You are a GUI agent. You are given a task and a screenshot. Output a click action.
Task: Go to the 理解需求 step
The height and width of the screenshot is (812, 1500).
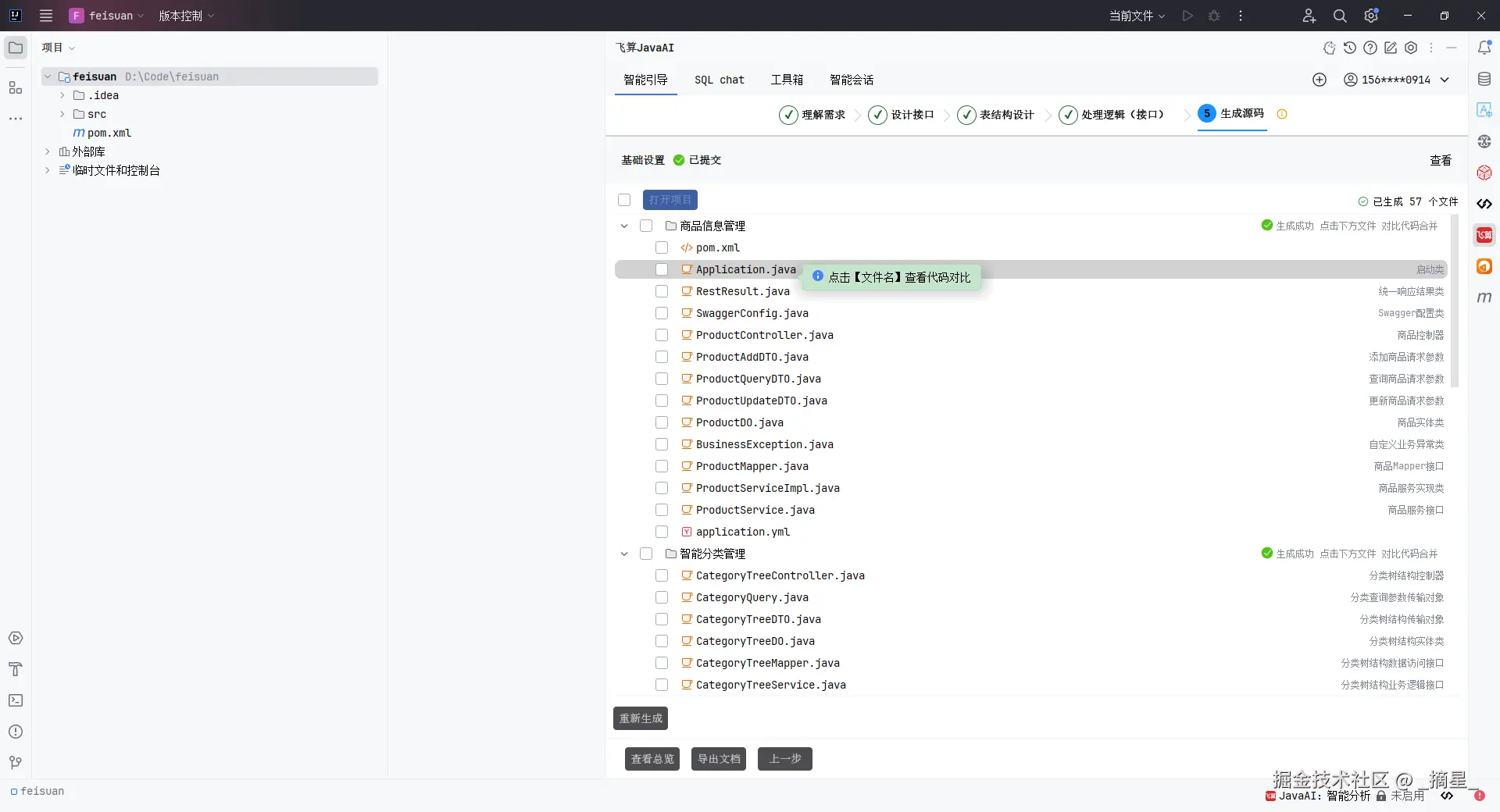point(812,115)
